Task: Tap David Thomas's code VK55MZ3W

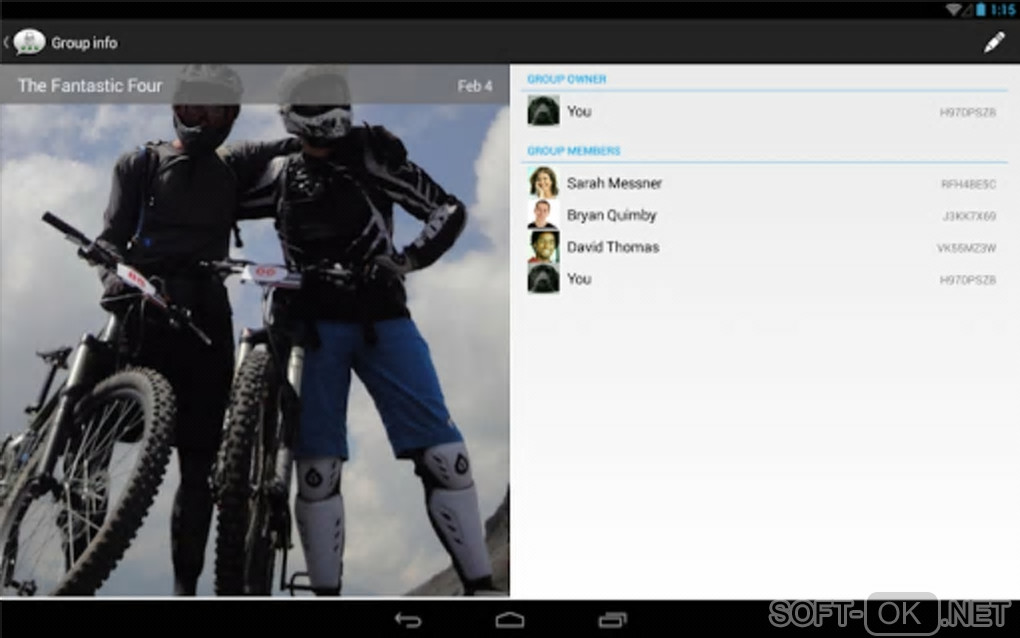Action: pos(967,248)
